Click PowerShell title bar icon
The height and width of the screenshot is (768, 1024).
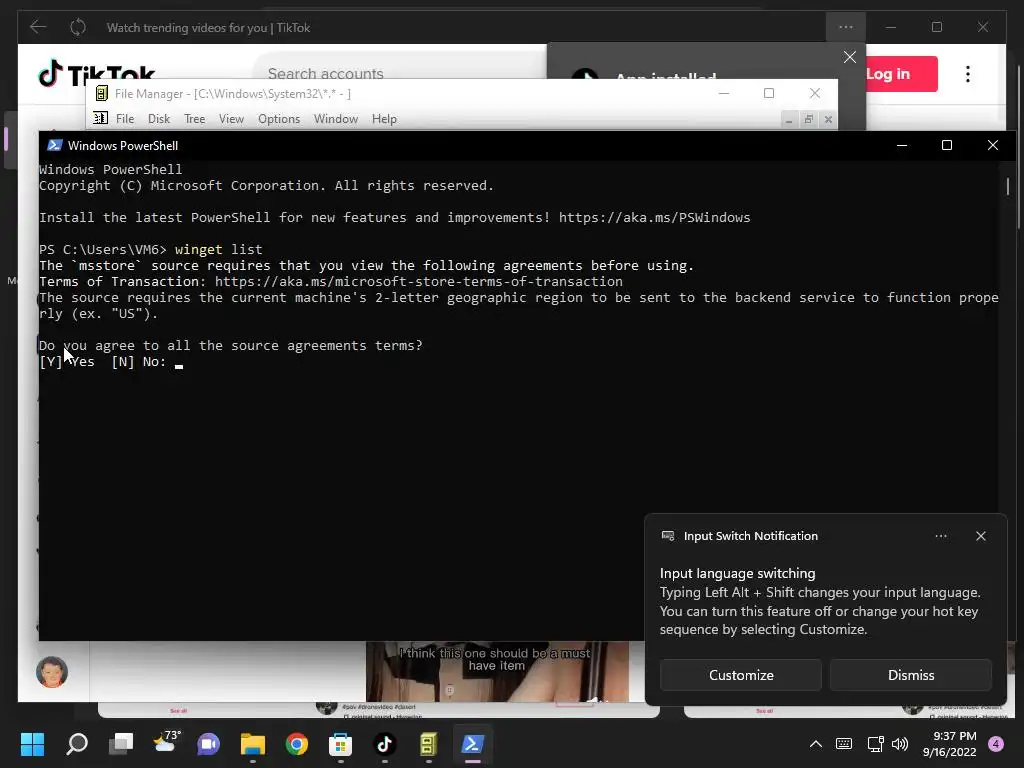(54, 146)
